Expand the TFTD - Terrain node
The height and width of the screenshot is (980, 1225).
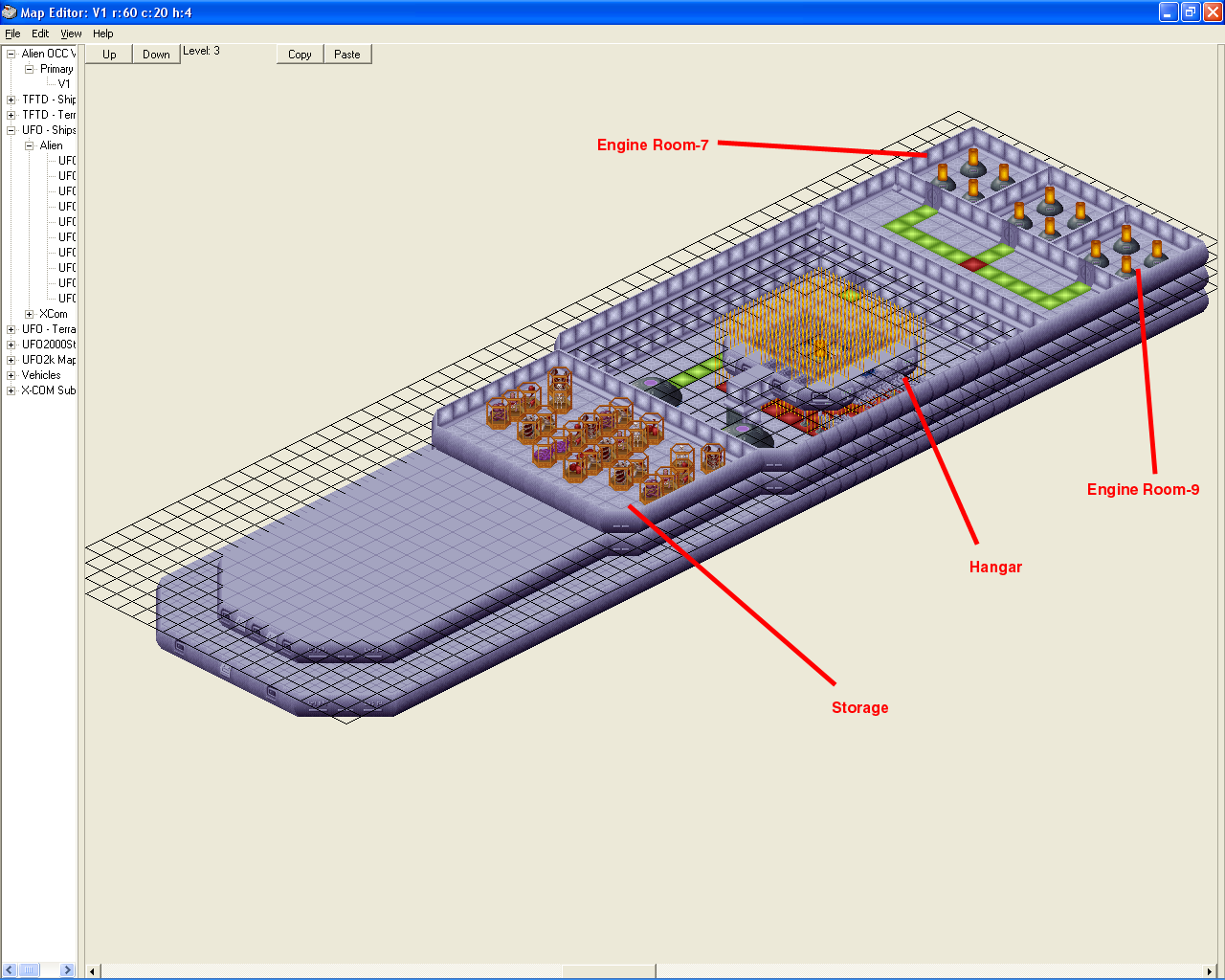point(11,115)
